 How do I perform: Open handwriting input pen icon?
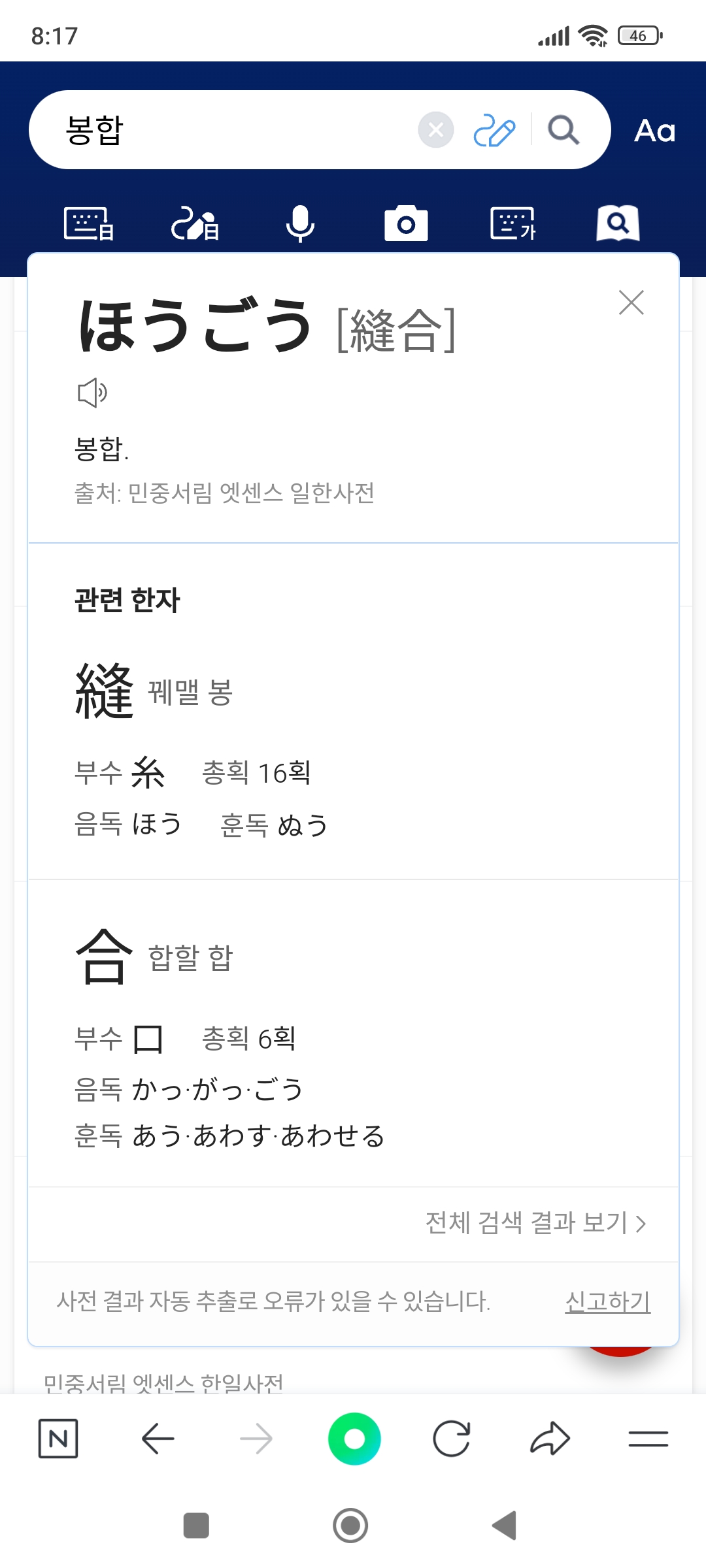(494, 130)
